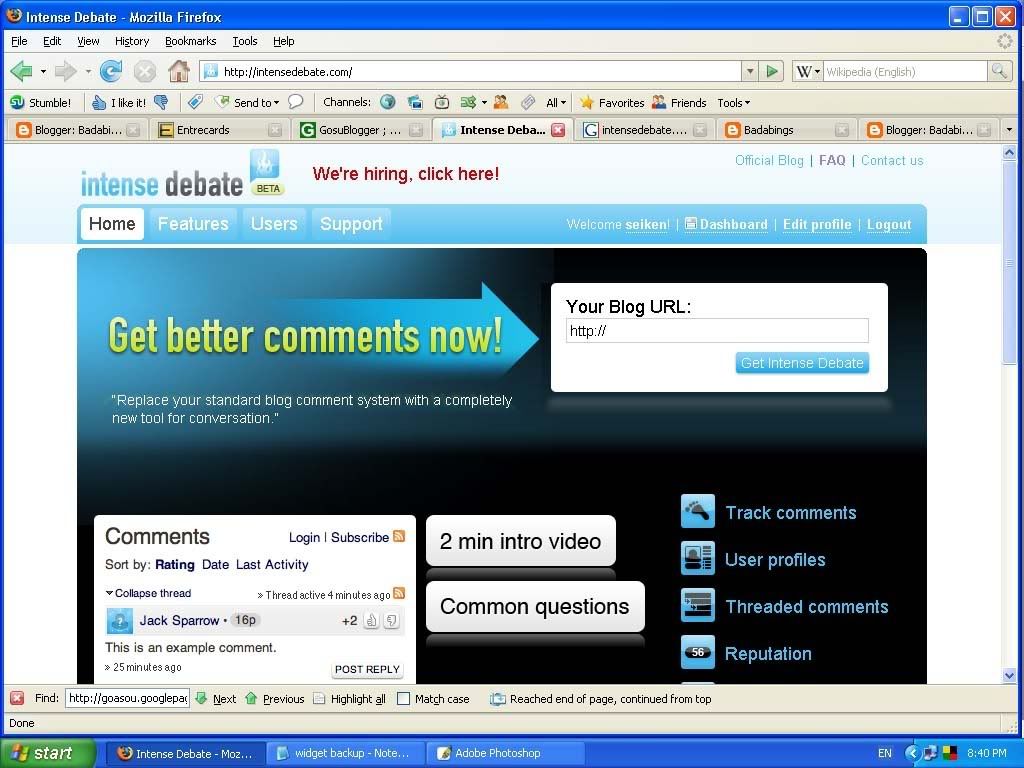This screenshot has width=1024, height=768.
Task: Switch to the Entrecards tab
Action: click(219, 130)
